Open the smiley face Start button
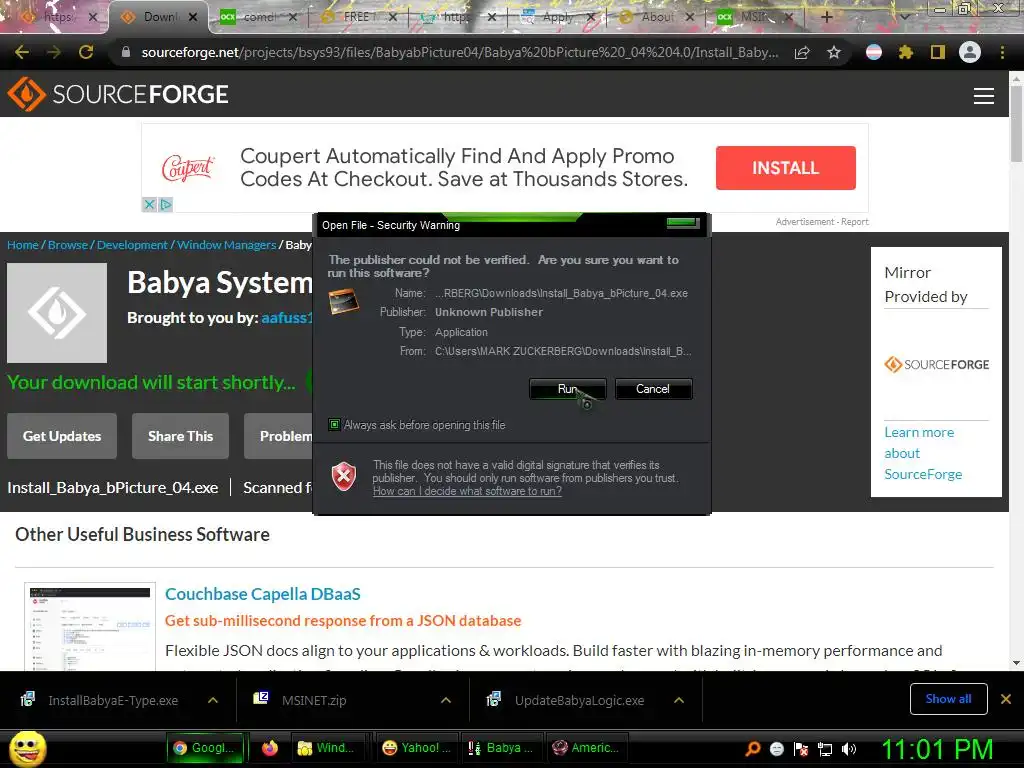1024x768 pixels. [x=27, y=748]
